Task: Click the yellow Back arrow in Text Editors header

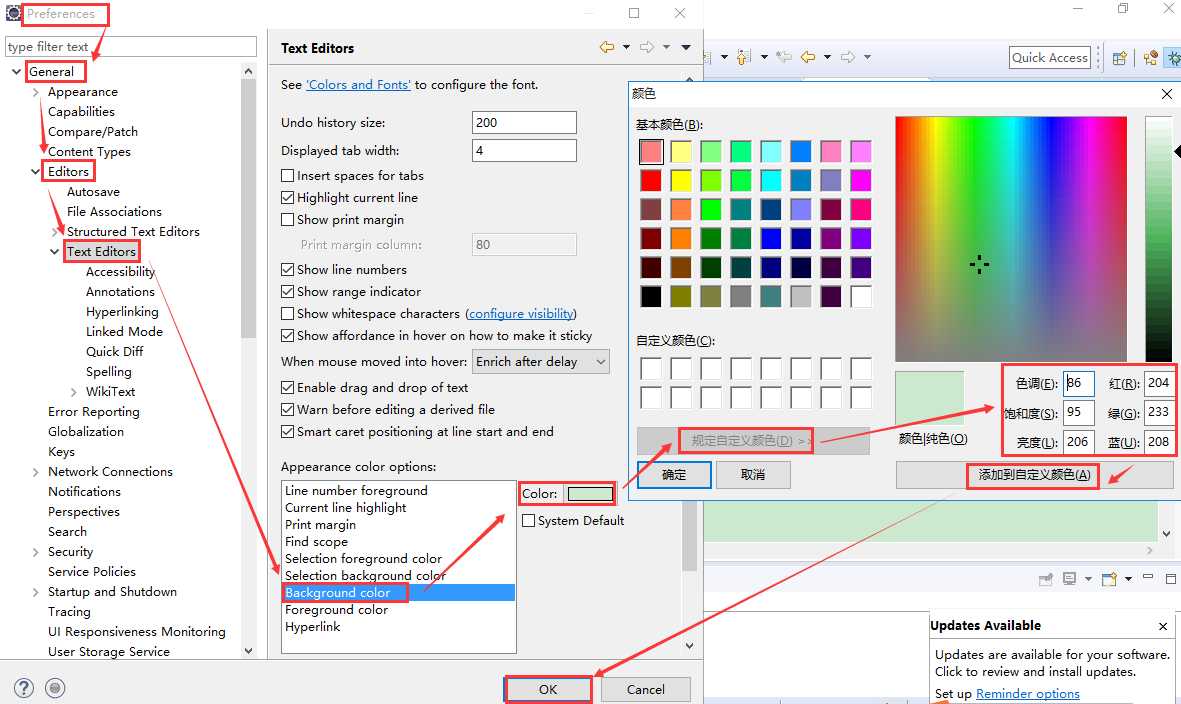Action: pos(606,47)
